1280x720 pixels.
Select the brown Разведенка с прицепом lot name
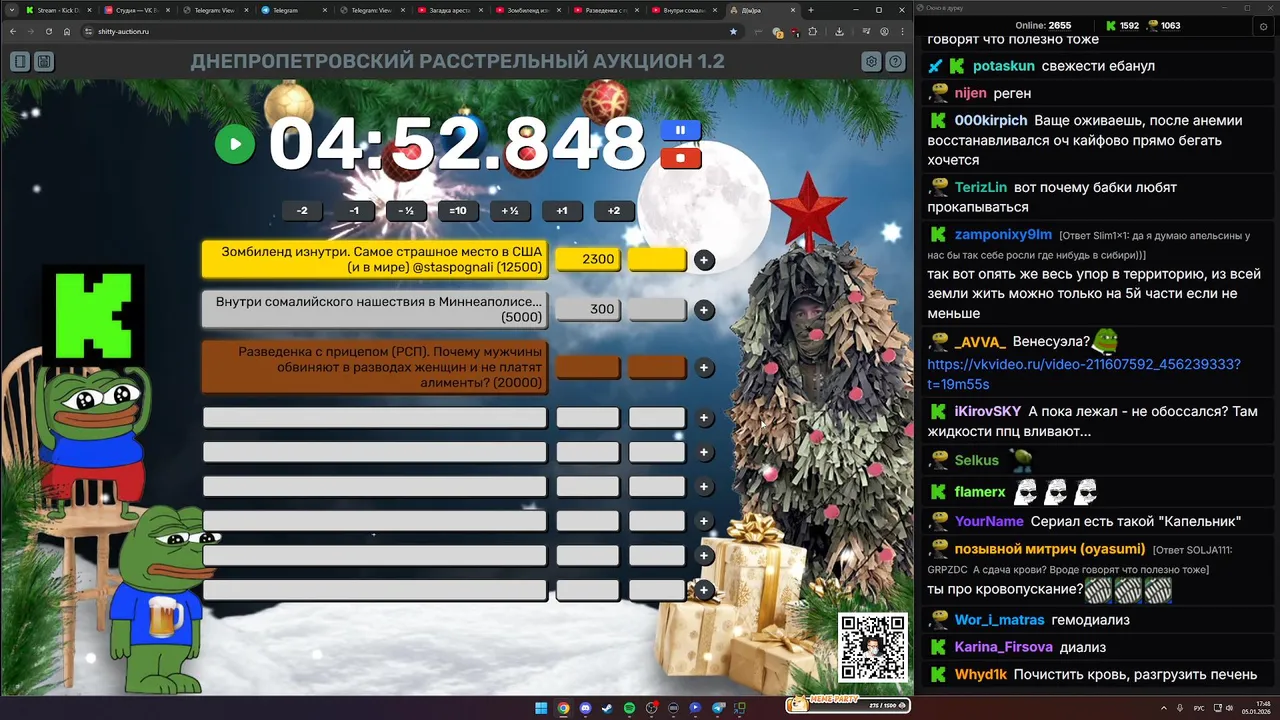pos(375,367)
